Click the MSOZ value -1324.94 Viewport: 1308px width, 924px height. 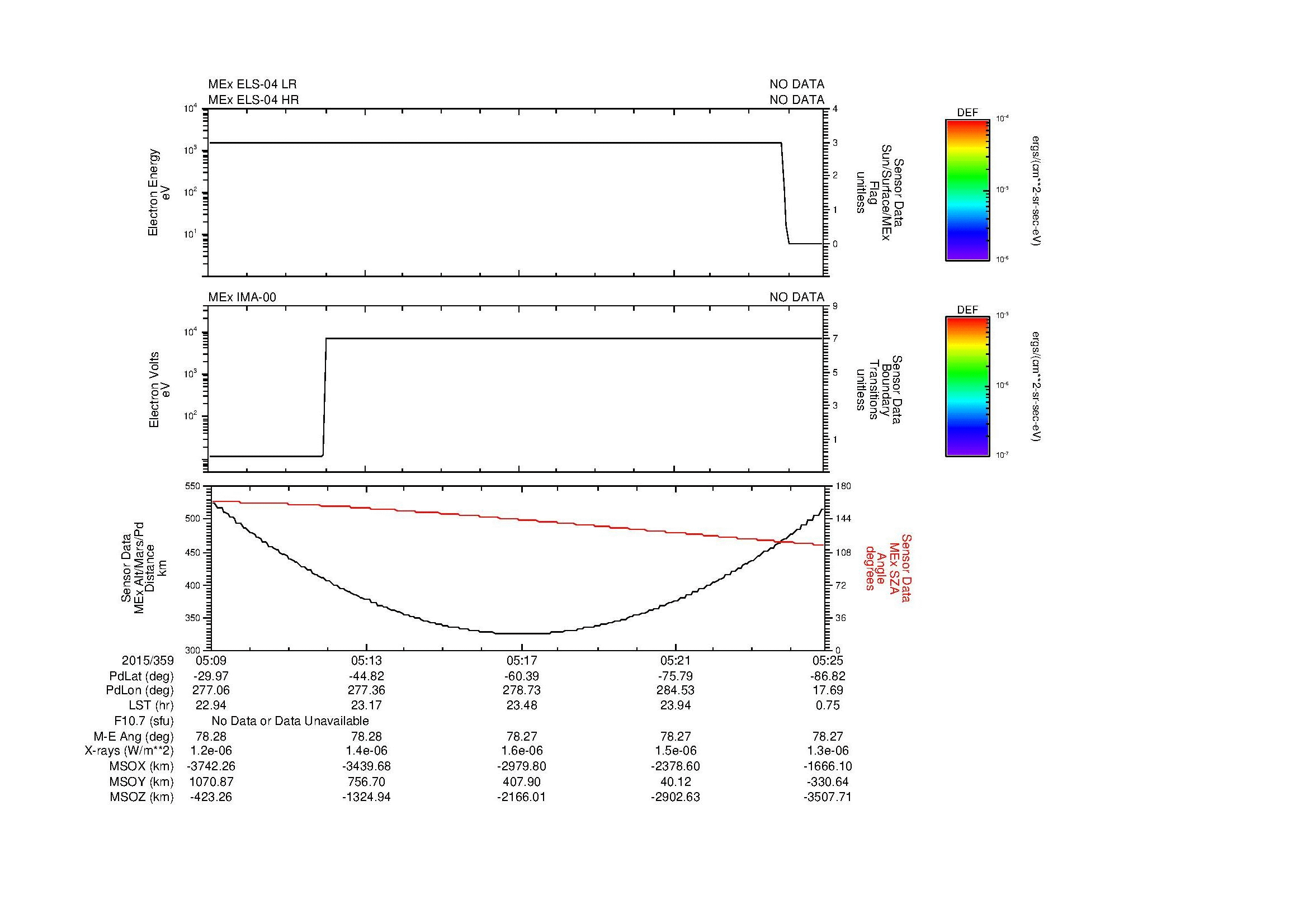pos(366,797)
